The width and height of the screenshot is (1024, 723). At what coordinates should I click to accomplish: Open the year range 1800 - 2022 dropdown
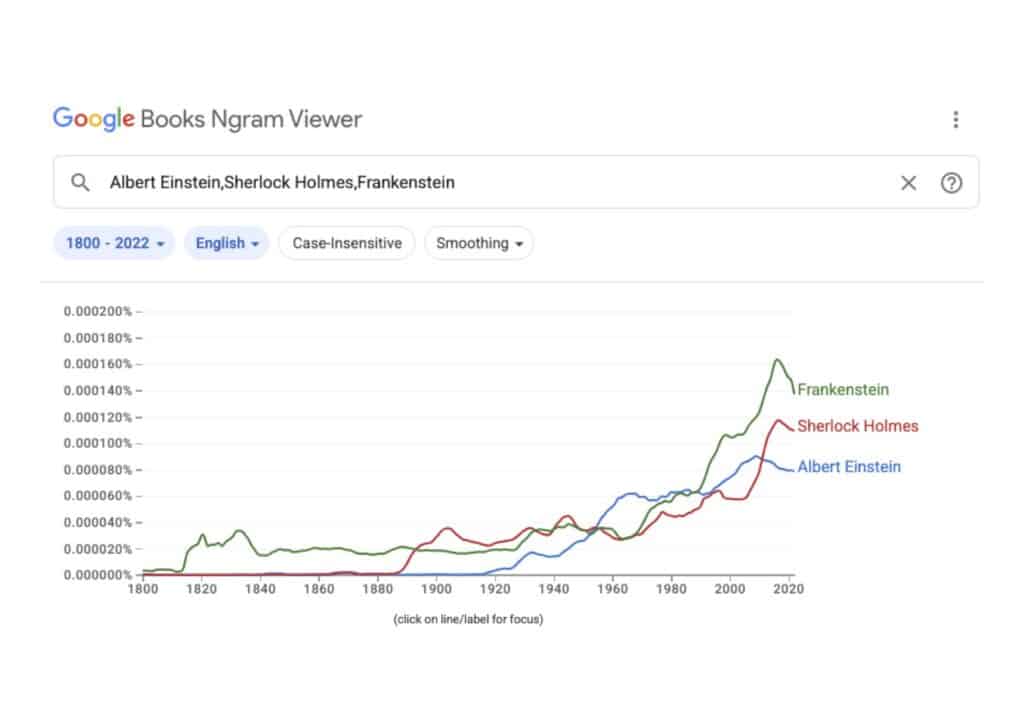113,243
